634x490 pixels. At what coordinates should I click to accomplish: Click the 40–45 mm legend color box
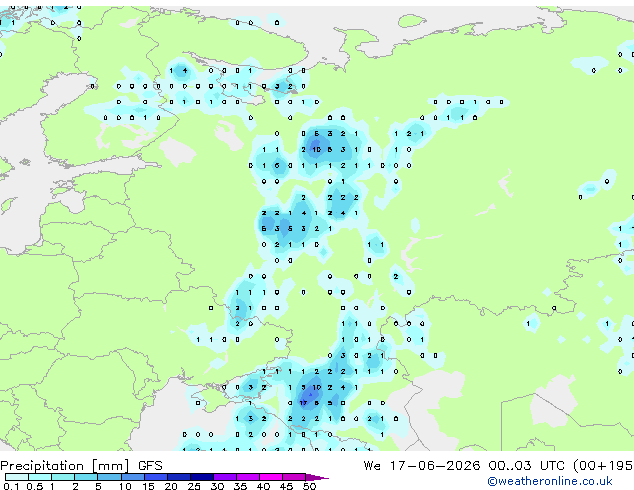[271, 477]
